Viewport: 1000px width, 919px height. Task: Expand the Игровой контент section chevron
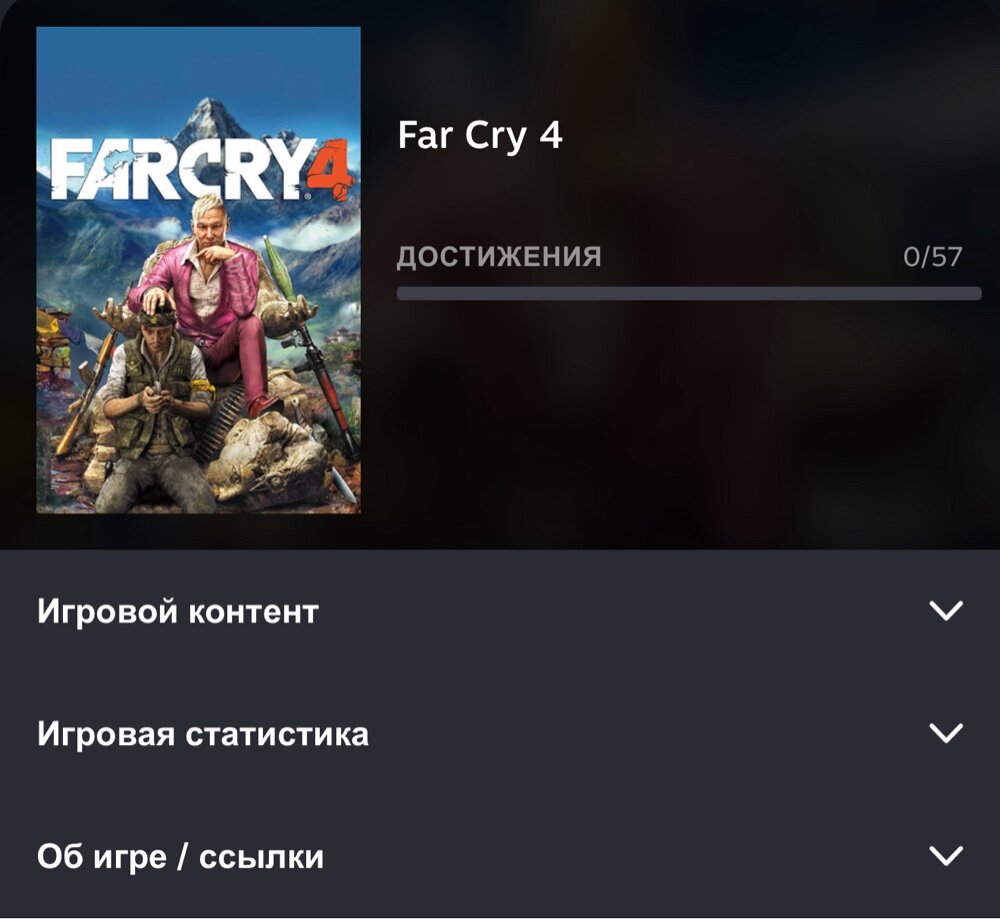pyautogui.click(x=946, y=610)
